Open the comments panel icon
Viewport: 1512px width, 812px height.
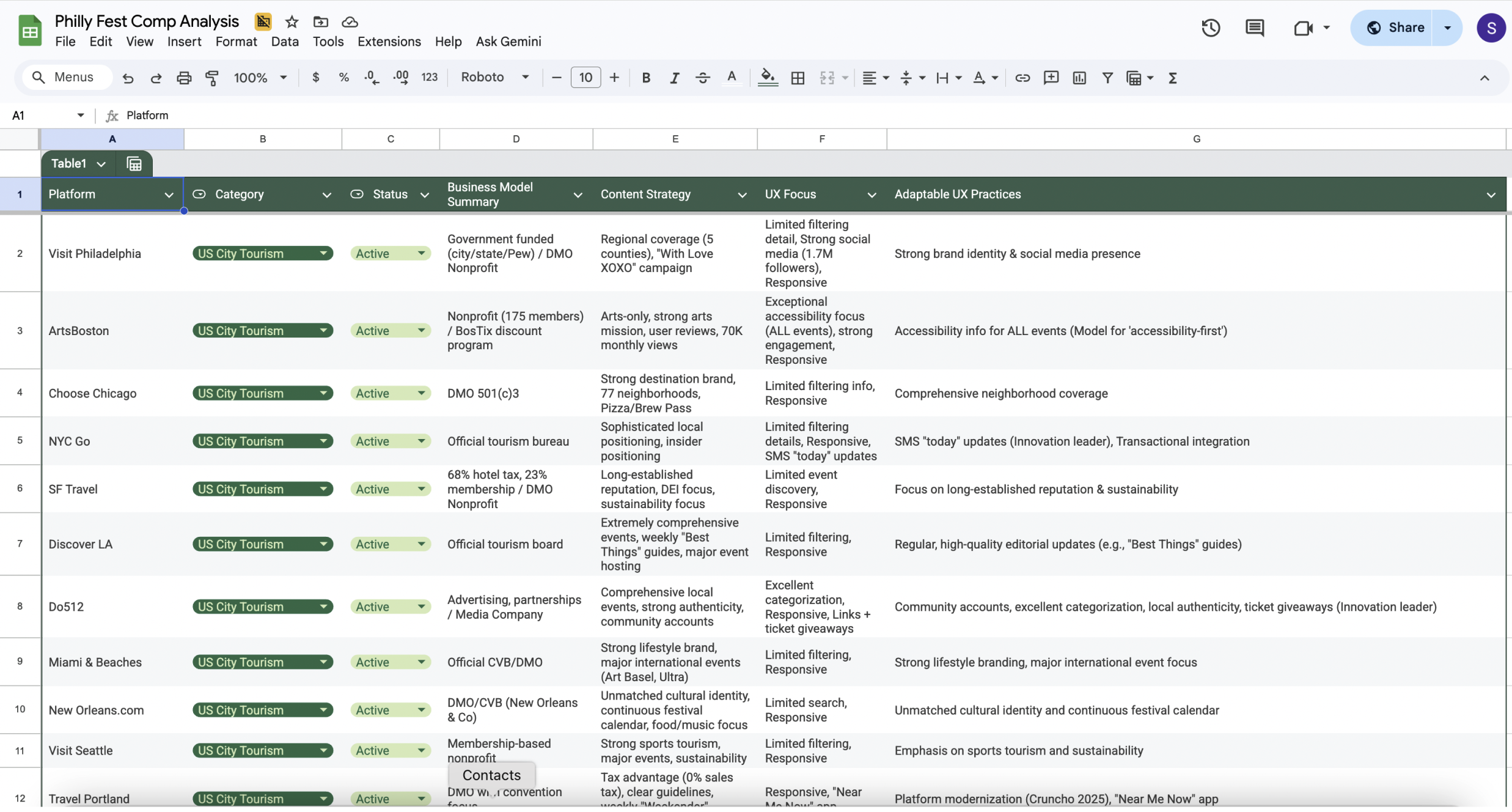[1254, 28]
